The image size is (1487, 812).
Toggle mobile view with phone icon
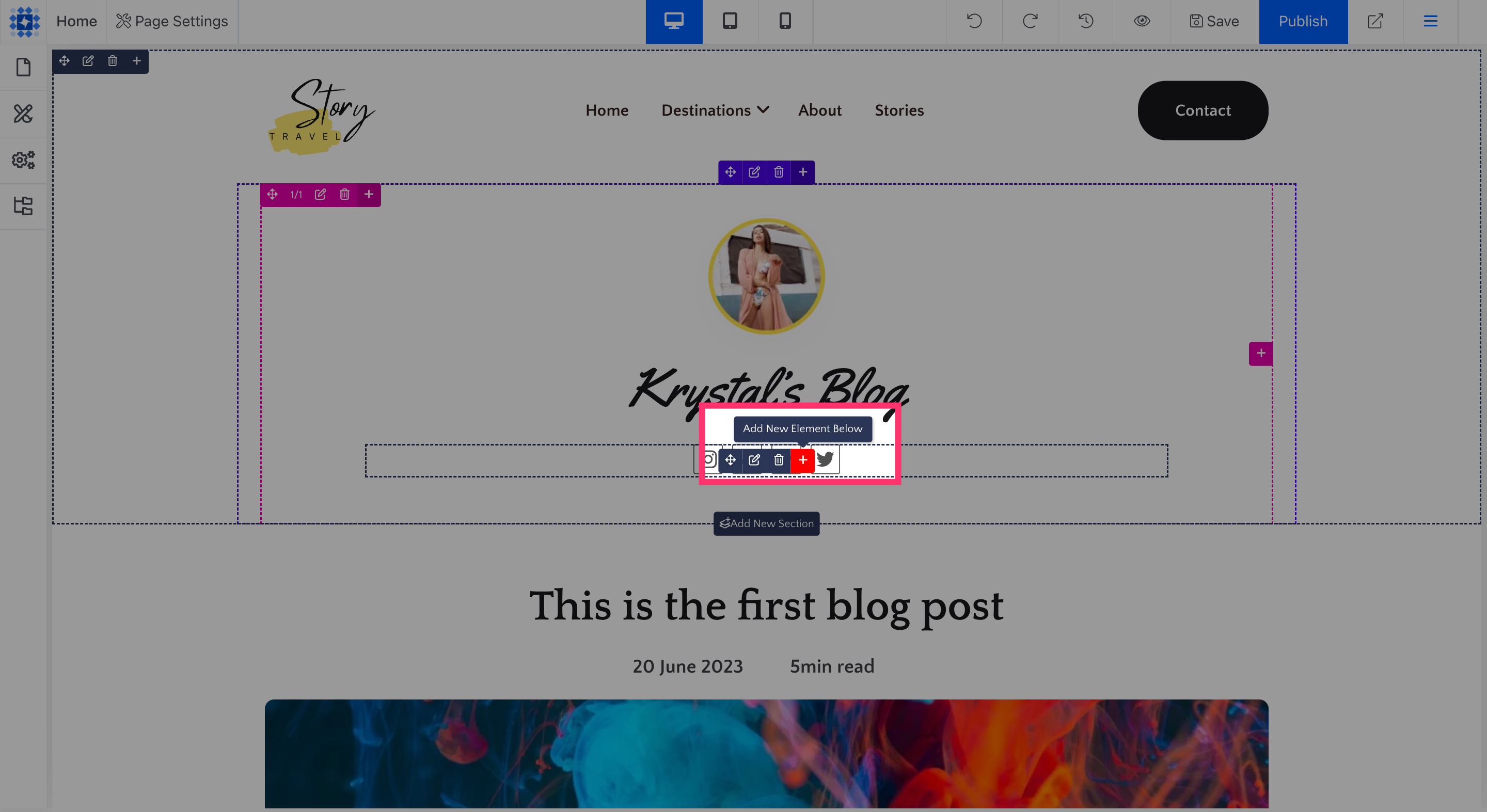784,21
